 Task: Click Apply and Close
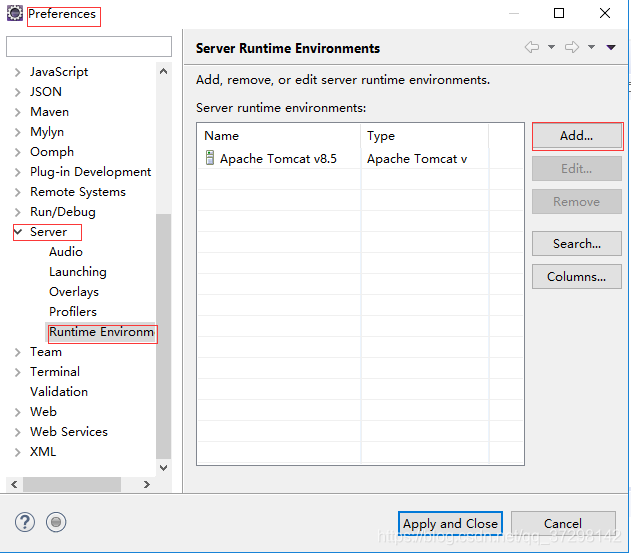[x=450, y=523]
